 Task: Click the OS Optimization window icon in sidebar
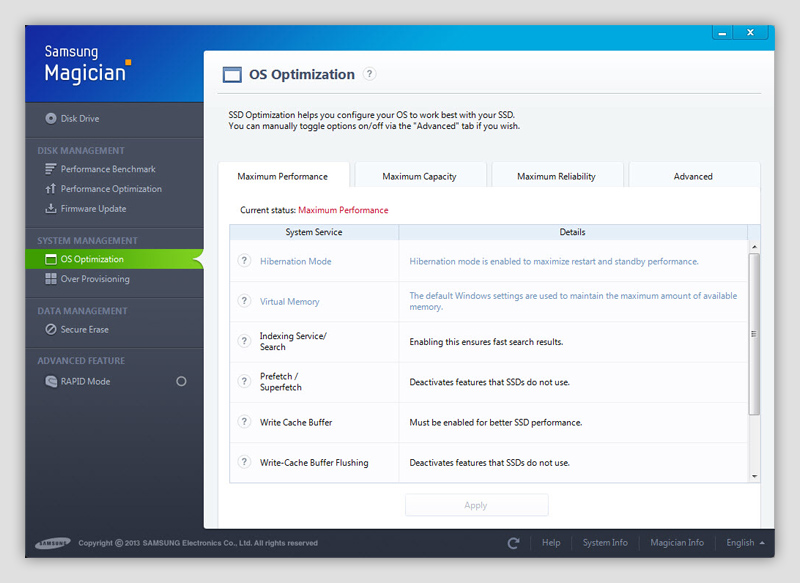pos(51,259)
